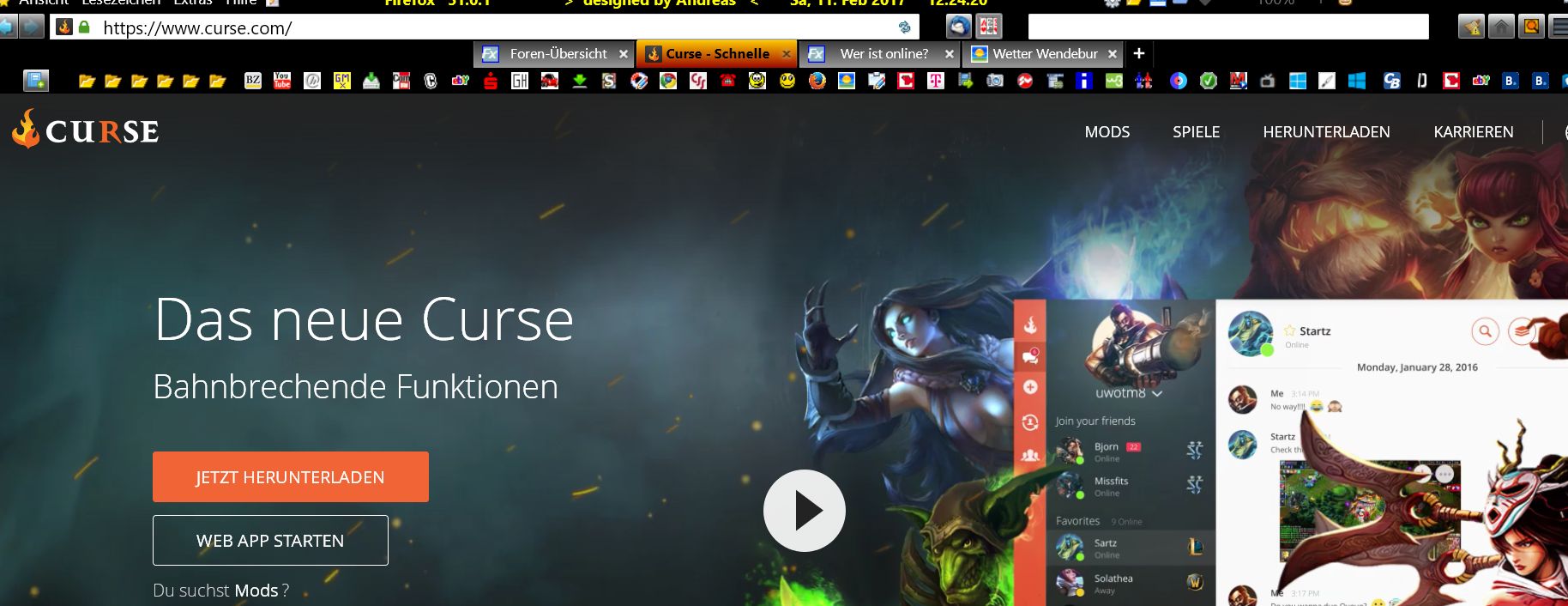This screenshot has width=1568, height=606.
Task: Open the Firefox logo bookmark
Action: [x=817, y=81]
